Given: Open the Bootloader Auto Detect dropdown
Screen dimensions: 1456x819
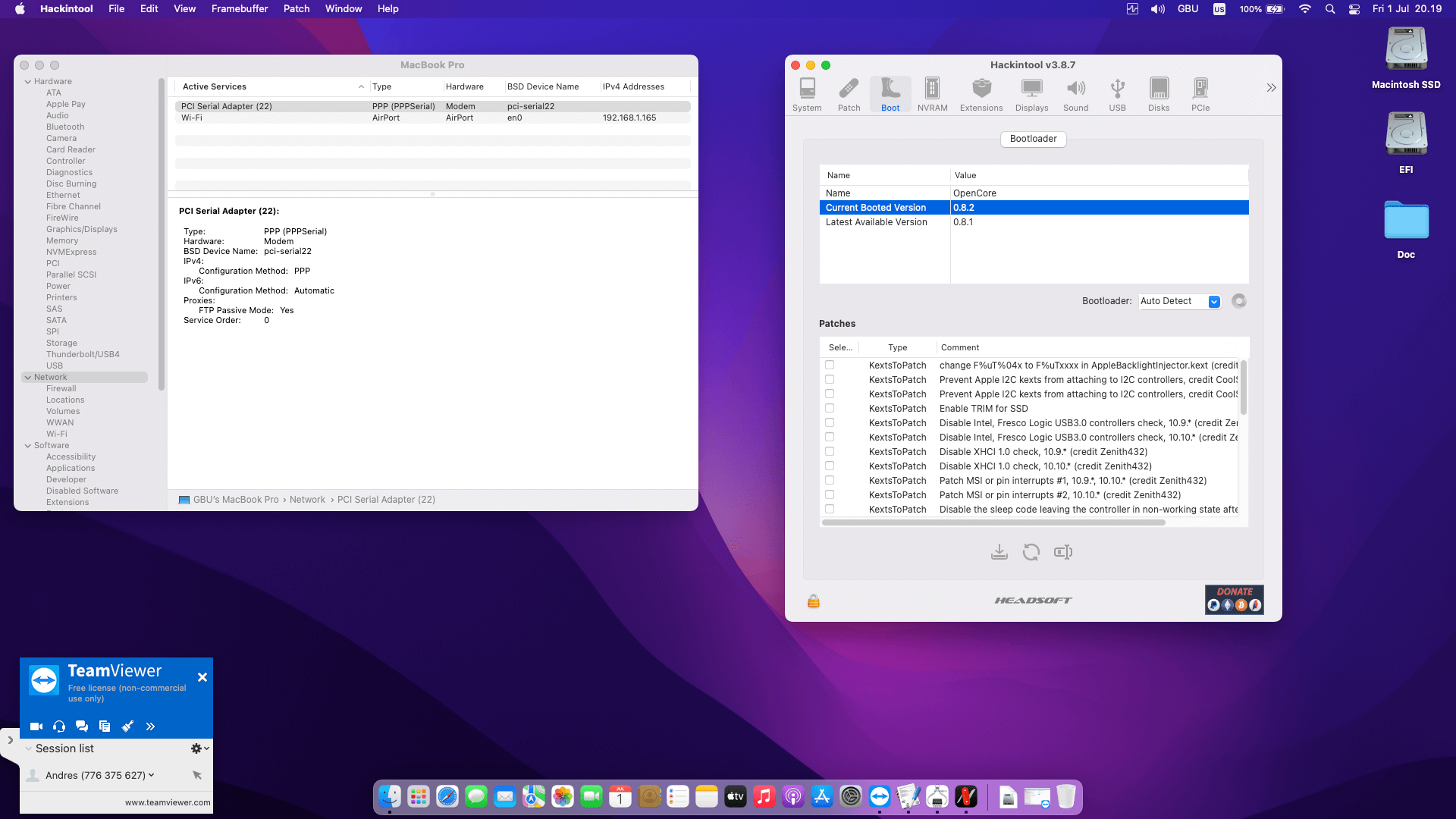Looking at the screenshot, I should coord(1180,301).
